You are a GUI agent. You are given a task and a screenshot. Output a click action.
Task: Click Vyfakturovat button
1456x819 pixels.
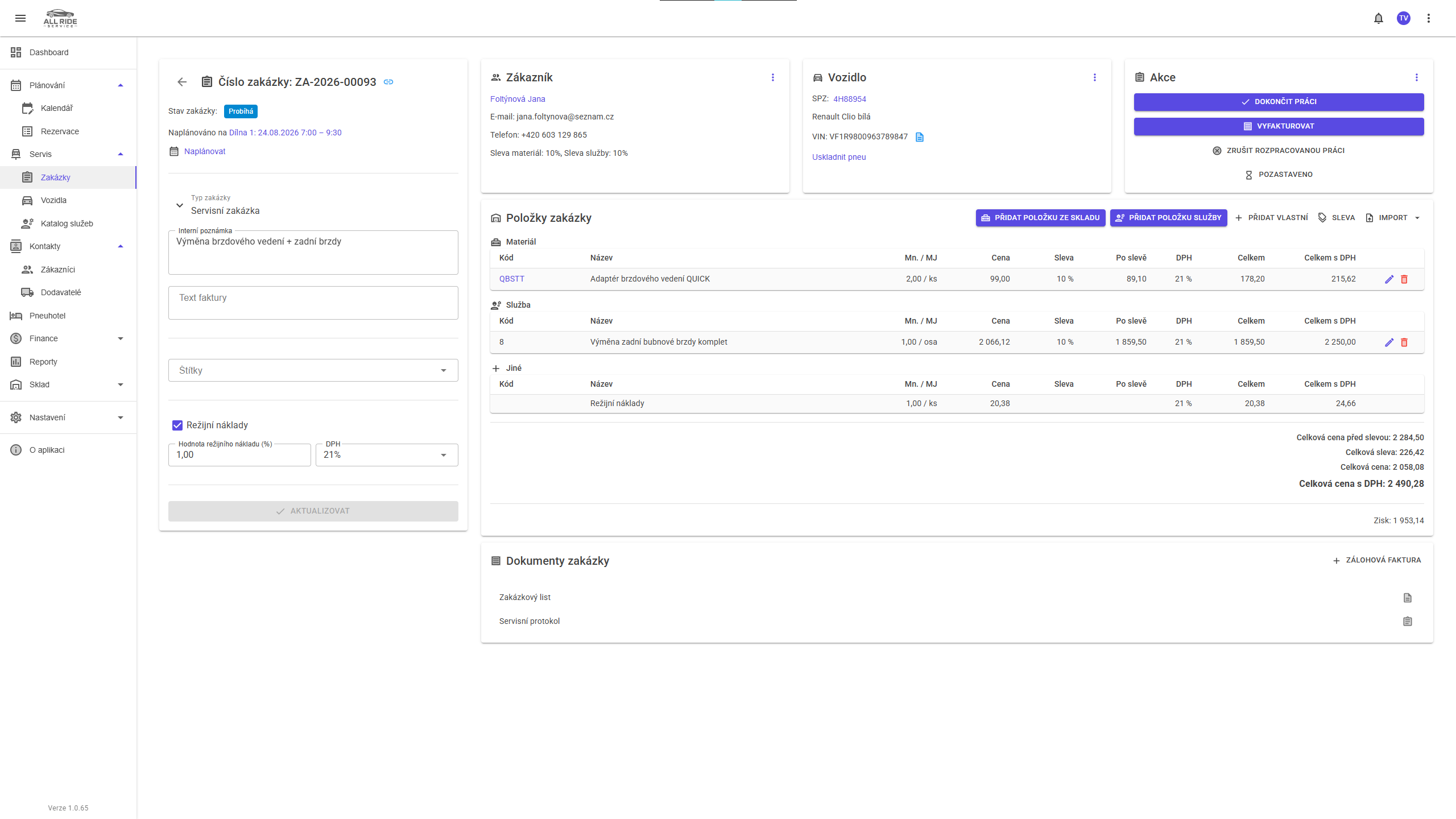1279,126
